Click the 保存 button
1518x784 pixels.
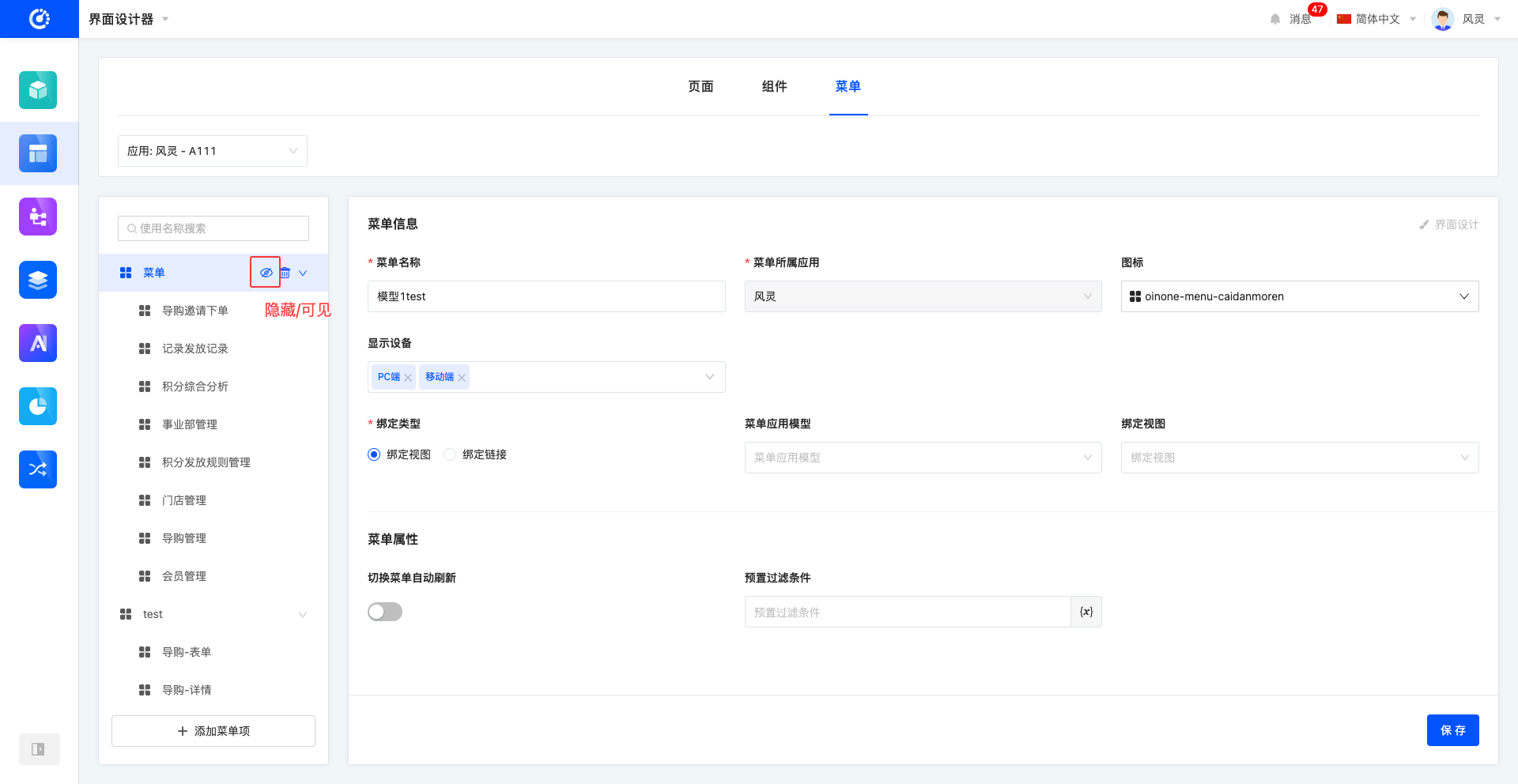pyautogui.click(x=1452, y=730)
